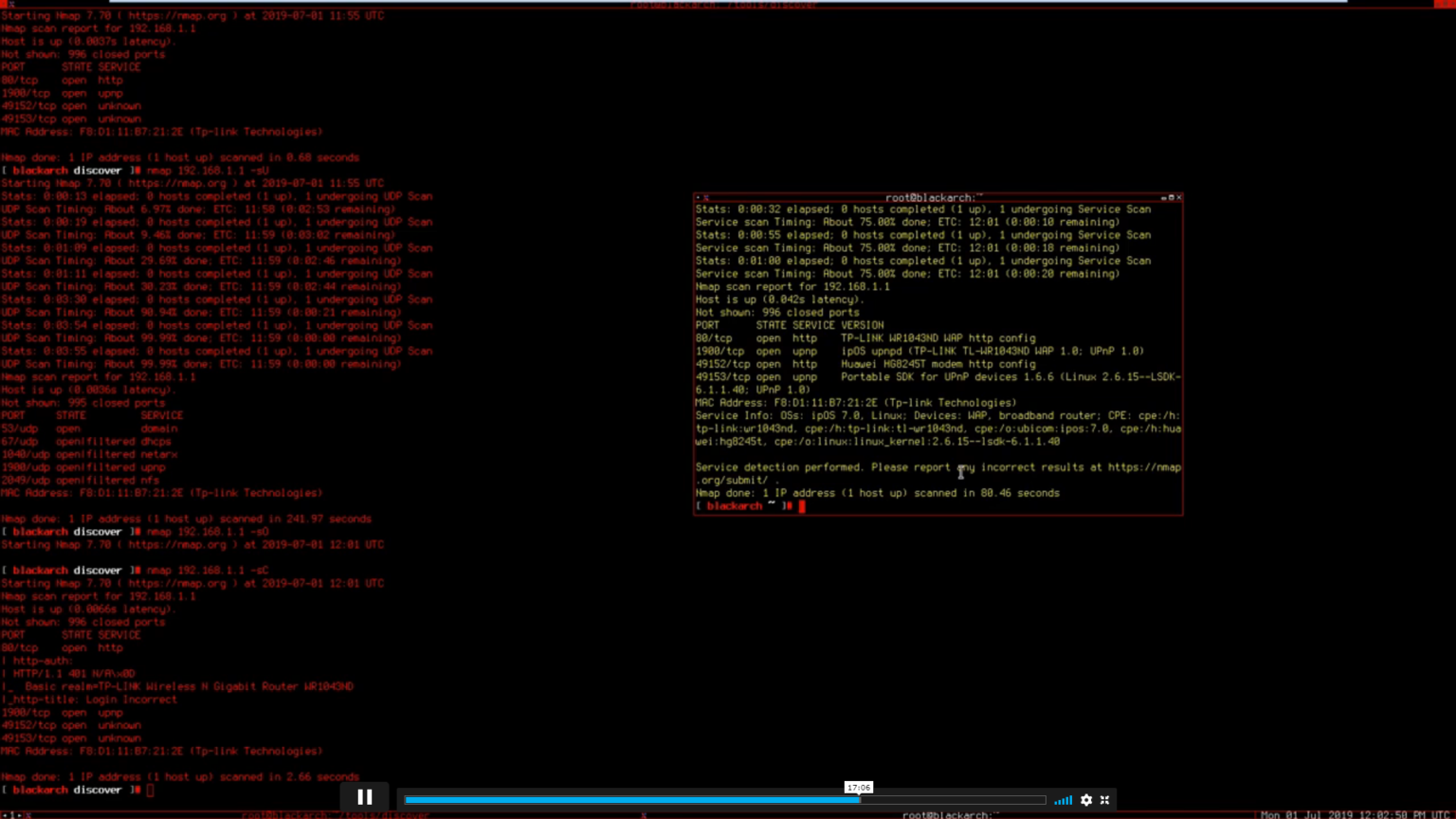Image resolution: width=1456 pixels, height=819 pixels.
Task: Minimize the floating root@blackarch terminal window
Action: click(1164, 198)
